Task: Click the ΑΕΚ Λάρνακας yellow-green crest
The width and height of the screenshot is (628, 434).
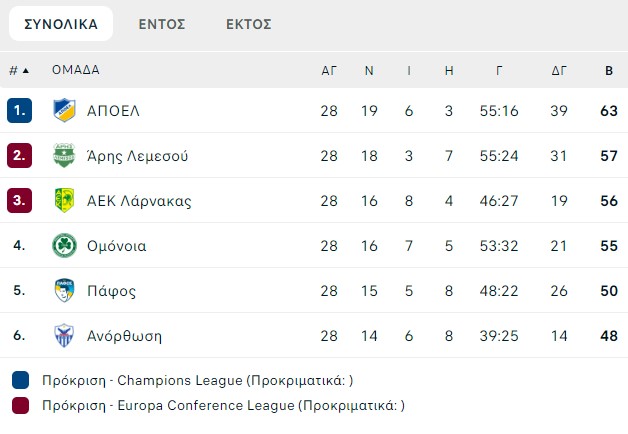Action: 64,200
